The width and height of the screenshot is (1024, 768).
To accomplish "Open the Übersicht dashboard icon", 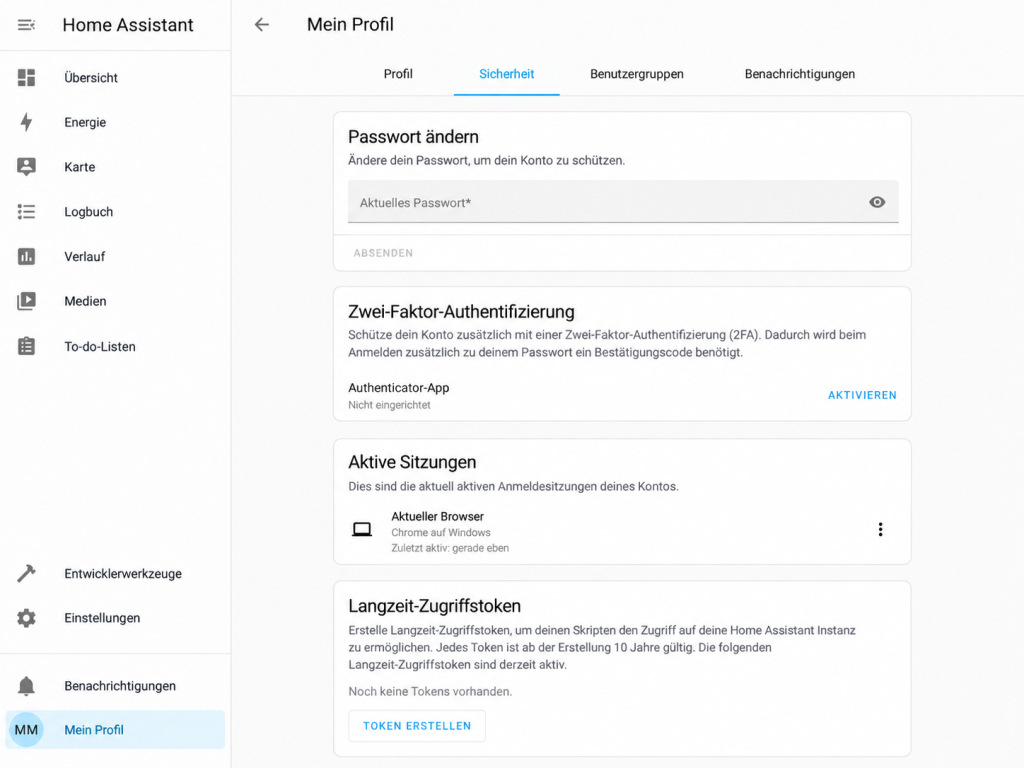I will point(26,78).
